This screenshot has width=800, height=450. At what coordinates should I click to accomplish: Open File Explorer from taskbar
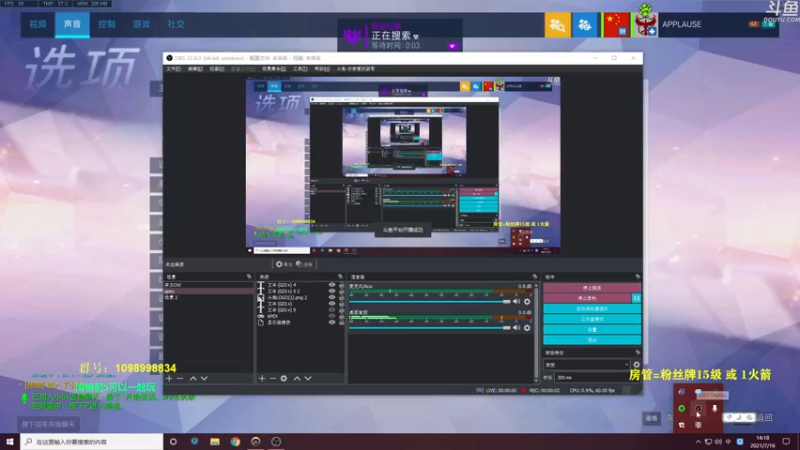[x=215, y=441]
